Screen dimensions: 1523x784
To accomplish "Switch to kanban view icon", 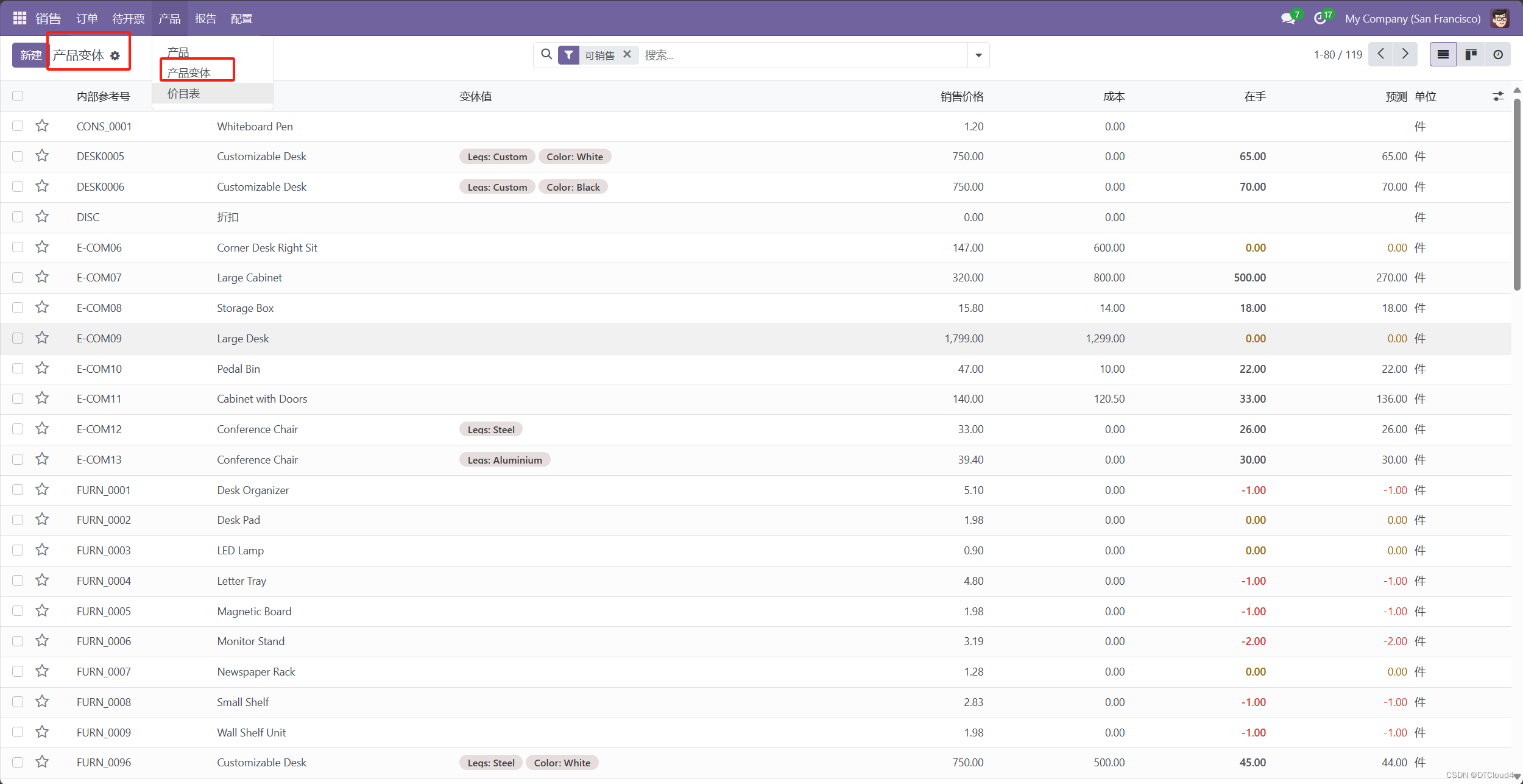I will pos(1471,55).
